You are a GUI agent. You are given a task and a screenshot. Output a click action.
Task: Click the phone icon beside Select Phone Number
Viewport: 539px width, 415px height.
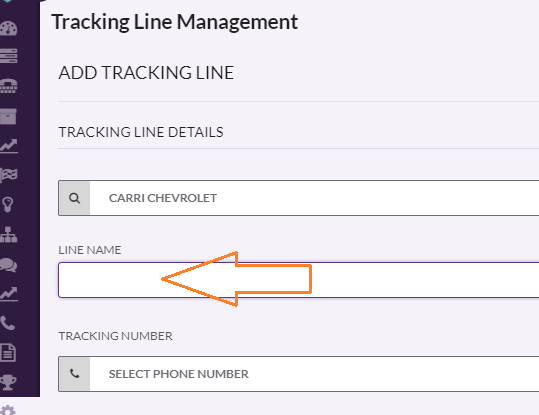click(74, 374)
